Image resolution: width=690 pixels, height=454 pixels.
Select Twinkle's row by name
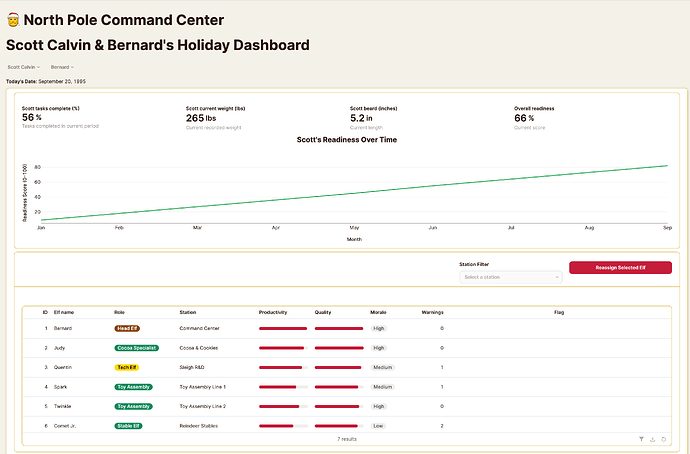[x=64, y=406]
